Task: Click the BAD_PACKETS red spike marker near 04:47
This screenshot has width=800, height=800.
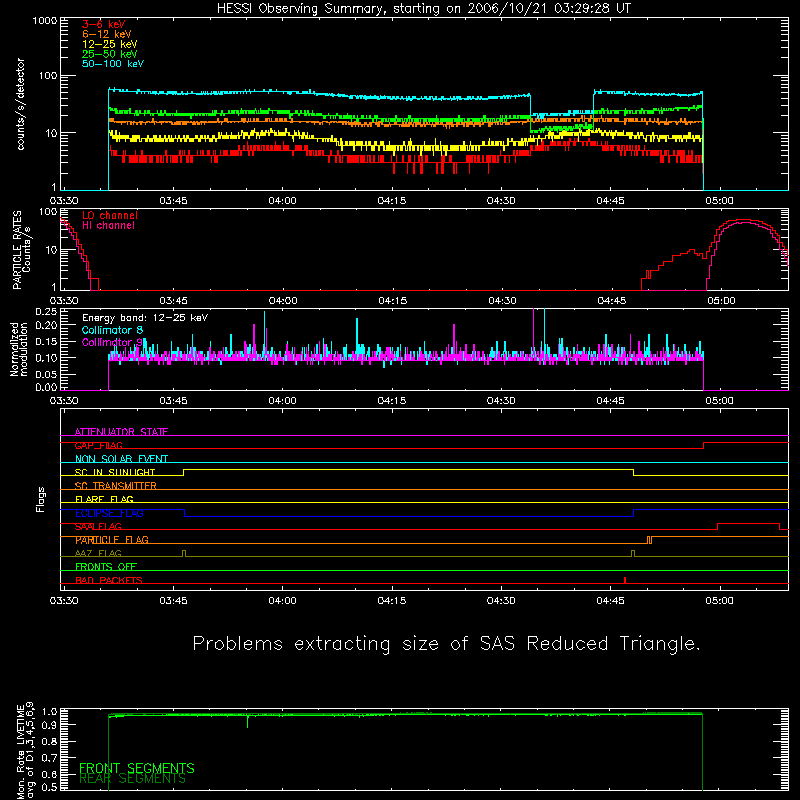Action: (625, 580)
